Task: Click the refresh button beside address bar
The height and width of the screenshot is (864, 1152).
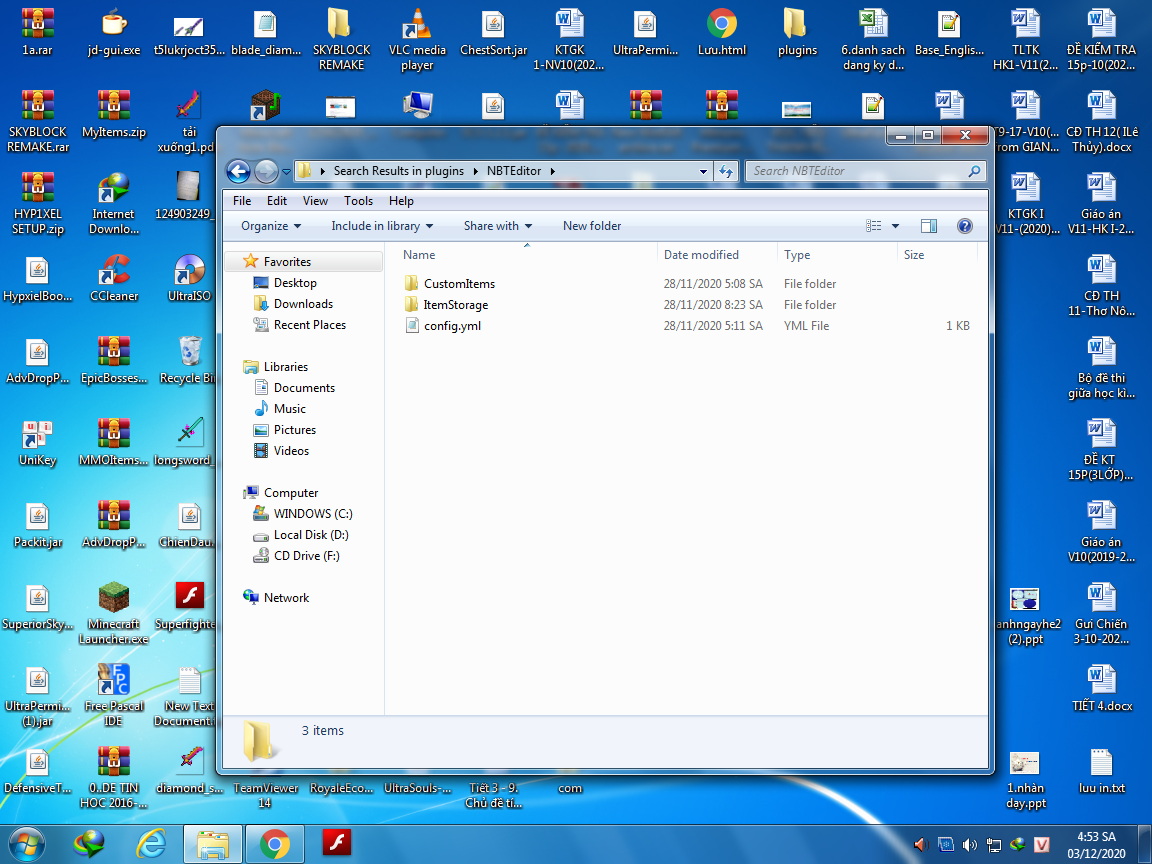Action: tap(726, 171)
